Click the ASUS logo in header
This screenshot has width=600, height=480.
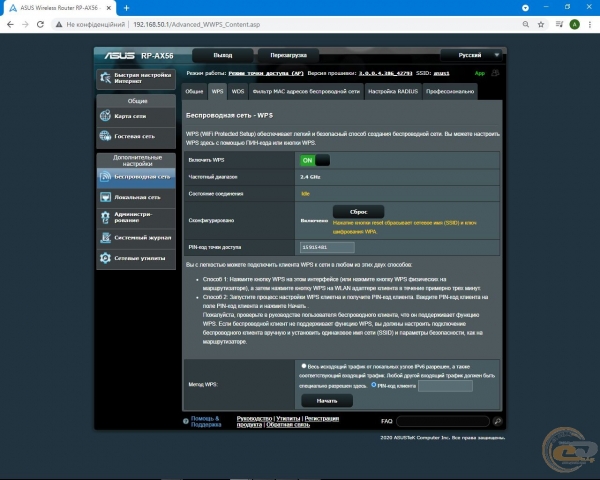pyautogui.click(x=120, y=56)
